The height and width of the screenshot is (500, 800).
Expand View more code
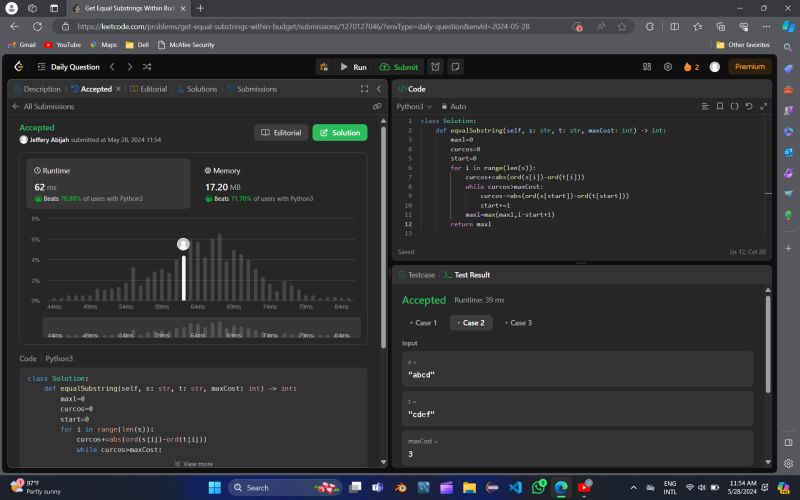pyautogui.click(x=194, y=464)
